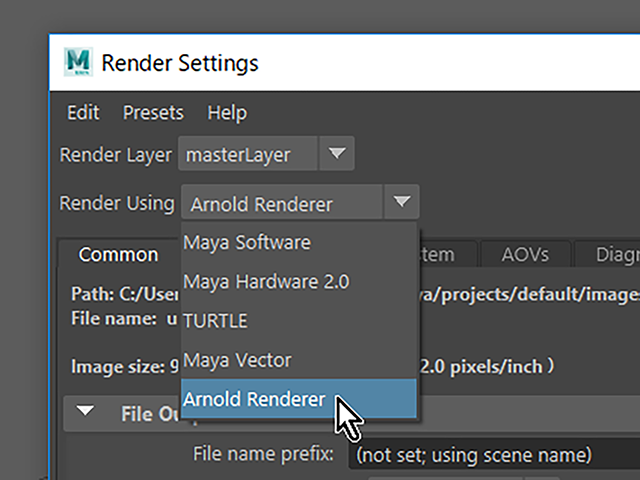Select TURTLE in the renderer list

299,321
